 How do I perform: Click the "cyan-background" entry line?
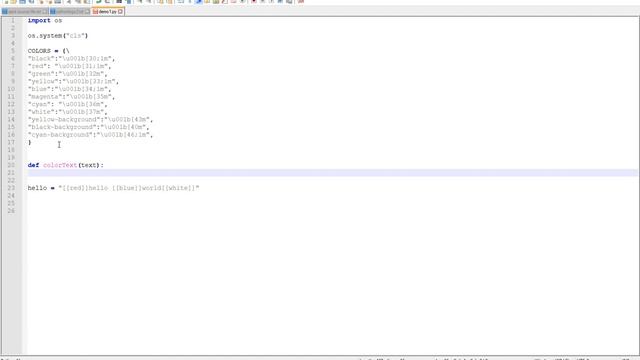coord(91,135)
